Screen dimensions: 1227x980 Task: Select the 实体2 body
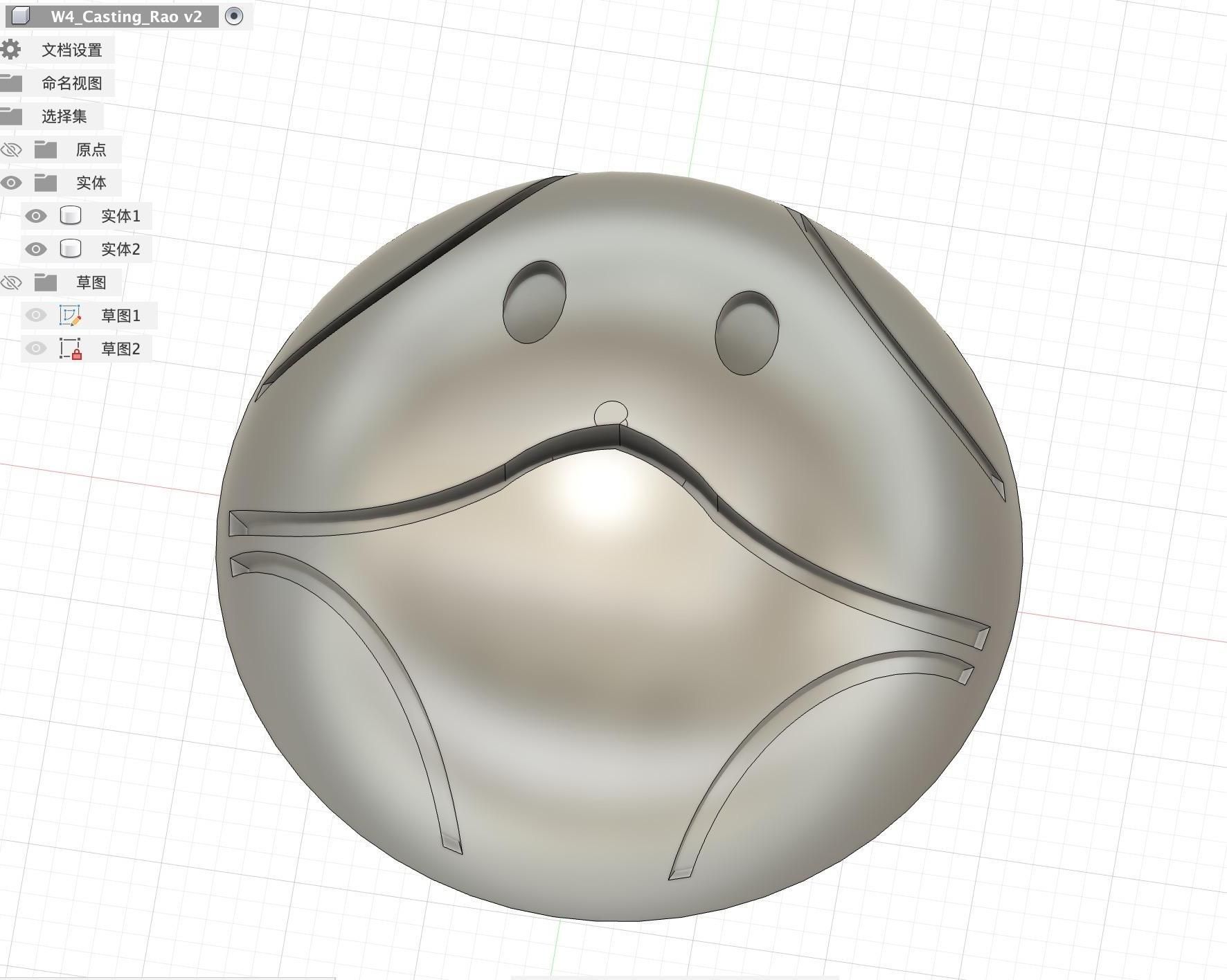pos(120,249)
